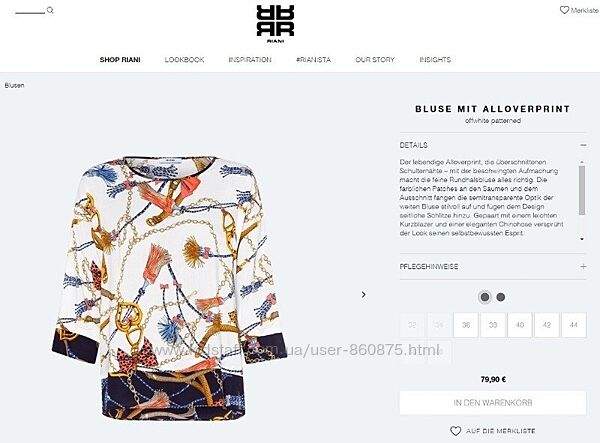The width and height of the screenshot is (600, 443).
Task: Select size 36
Action: [x=466, y=325]
